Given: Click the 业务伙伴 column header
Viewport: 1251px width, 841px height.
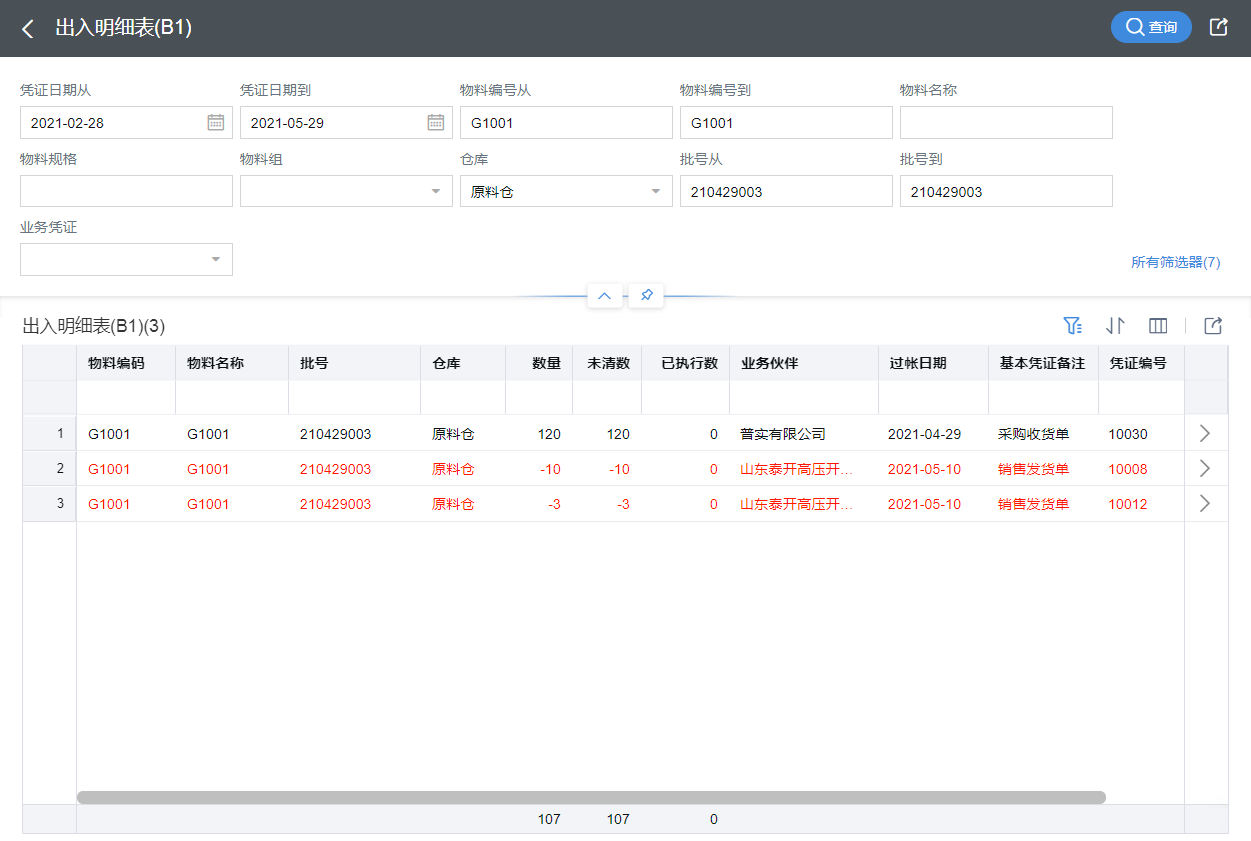Looking at the screenshot, I should tap(804, 363).
